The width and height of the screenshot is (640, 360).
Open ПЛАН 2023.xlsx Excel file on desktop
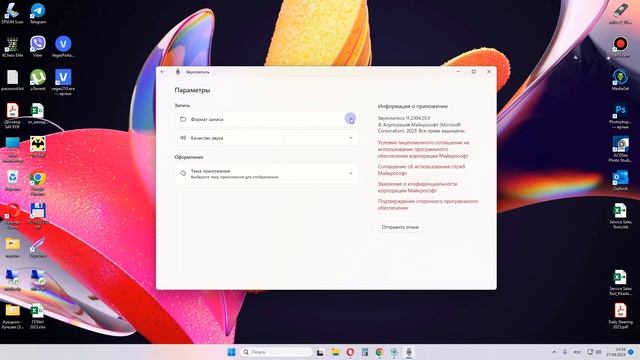pos(38,316)
